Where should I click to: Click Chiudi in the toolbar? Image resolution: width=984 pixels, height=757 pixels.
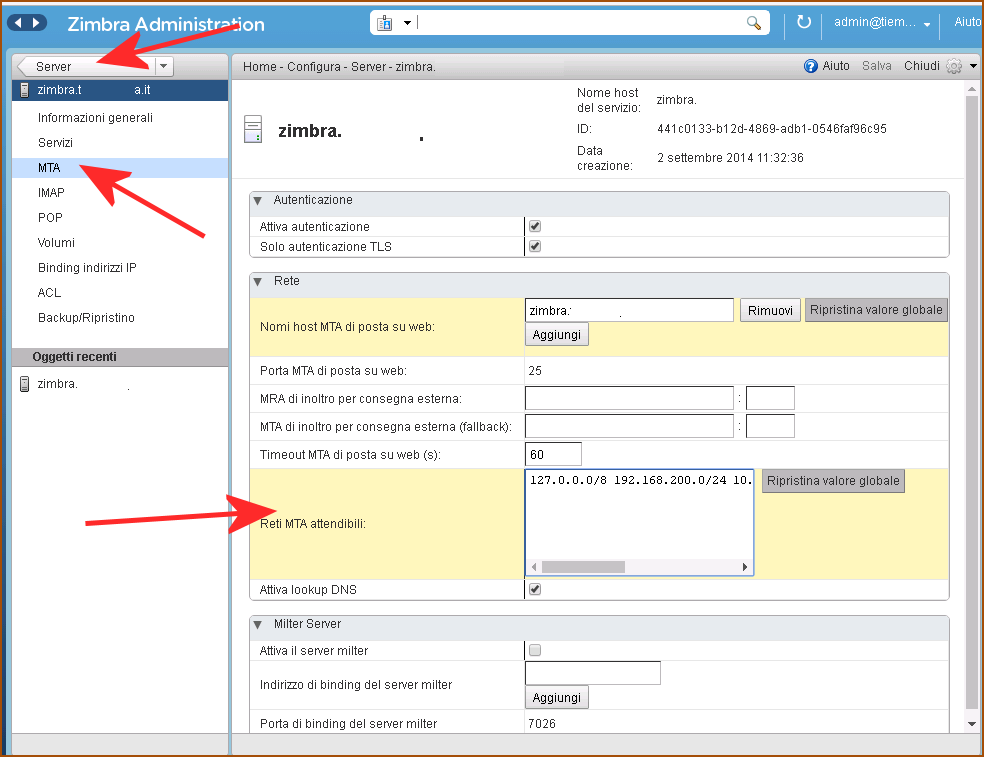(921, 66)
